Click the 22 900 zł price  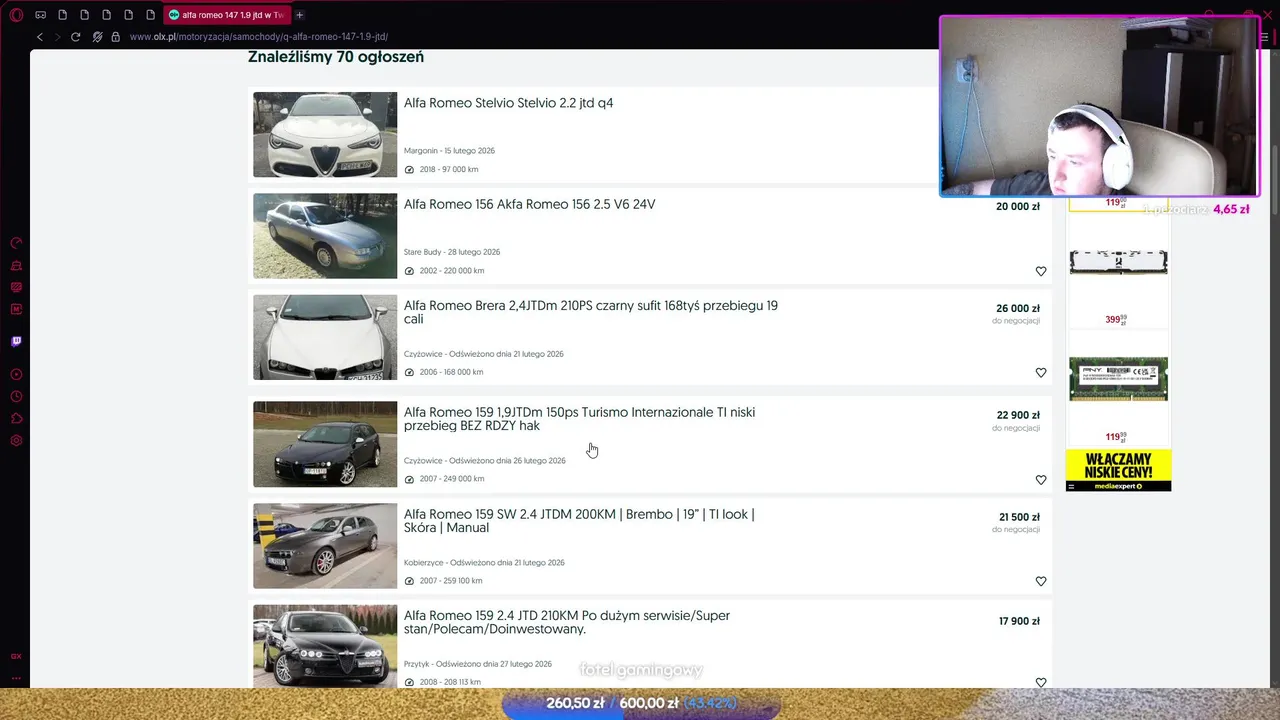[x=1018, y=416]
